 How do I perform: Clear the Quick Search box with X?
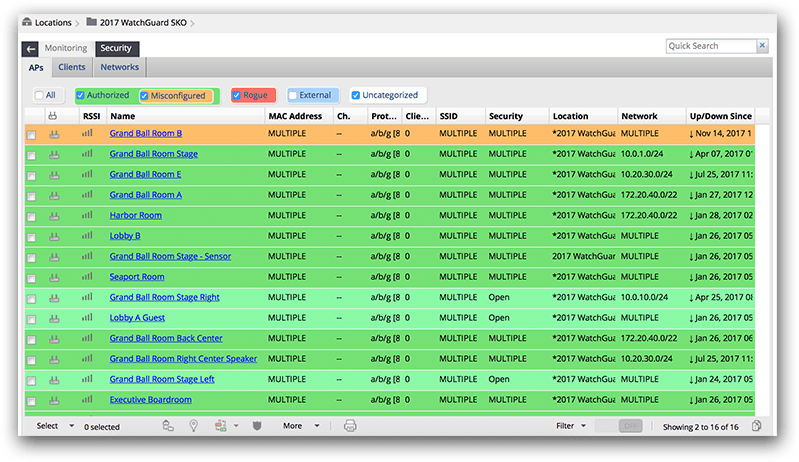pos(762,46)
